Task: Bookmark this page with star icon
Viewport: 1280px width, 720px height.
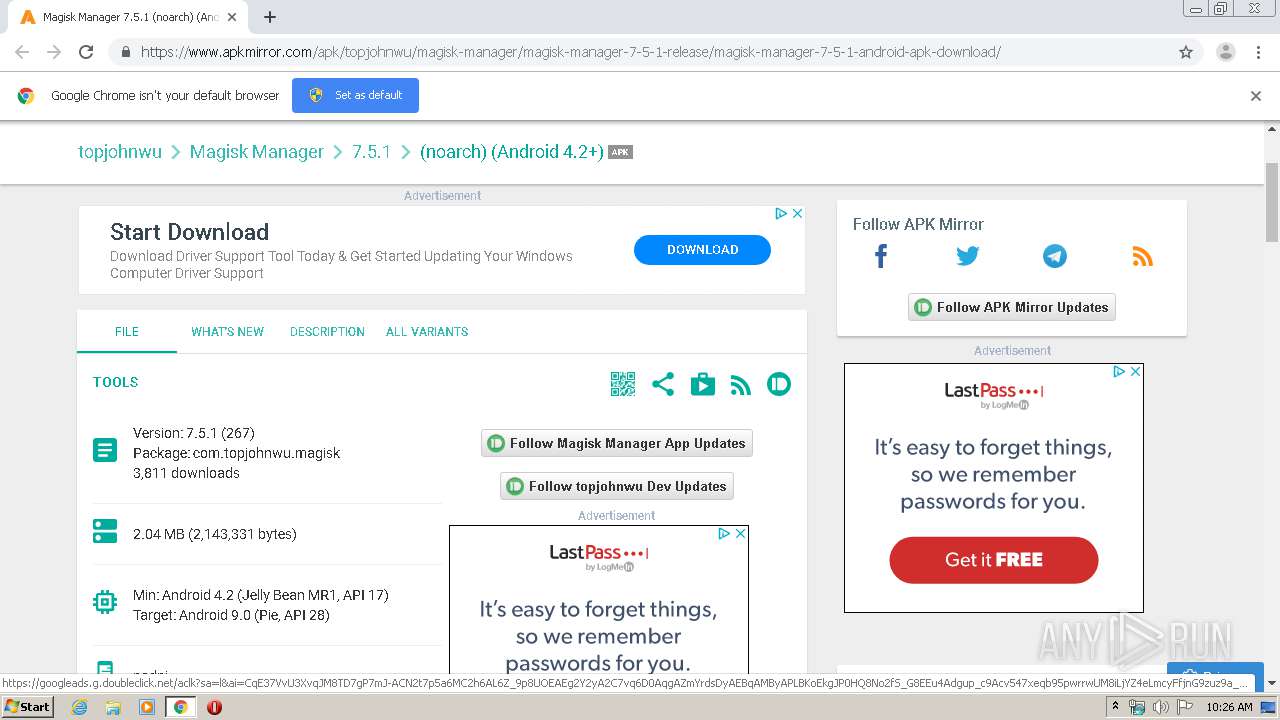Action: (1186, 52)
